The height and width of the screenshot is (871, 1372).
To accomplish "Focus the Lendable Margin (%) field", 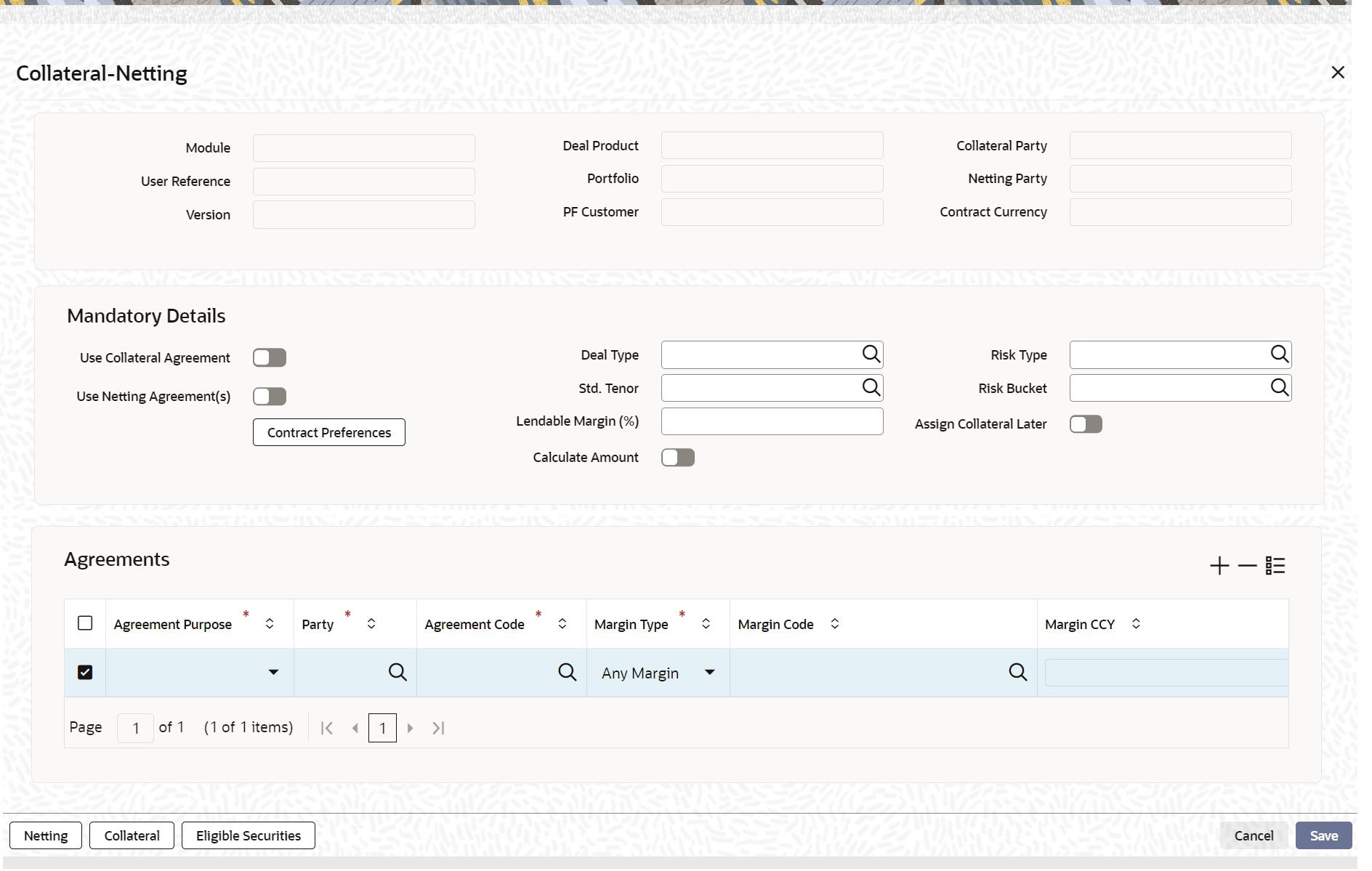I will click(772, 421).
